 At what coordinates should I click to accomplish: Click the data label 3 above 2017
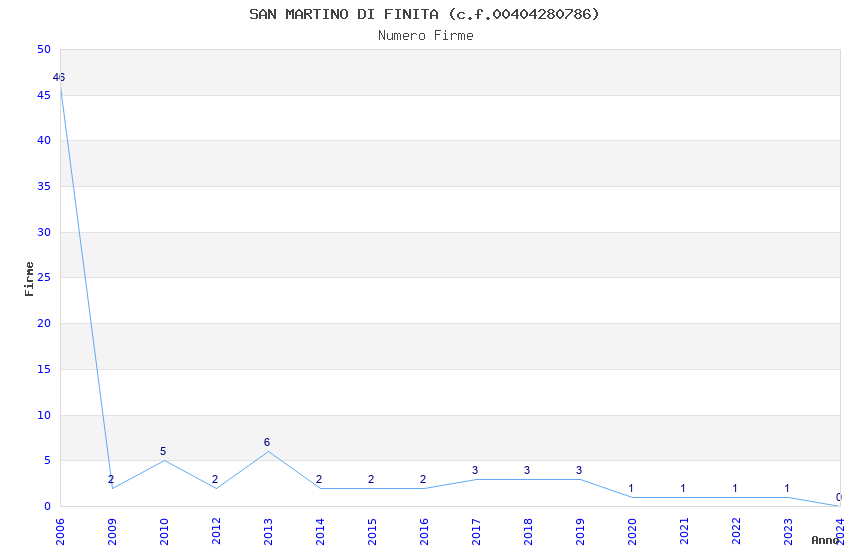tap(475, 470)
